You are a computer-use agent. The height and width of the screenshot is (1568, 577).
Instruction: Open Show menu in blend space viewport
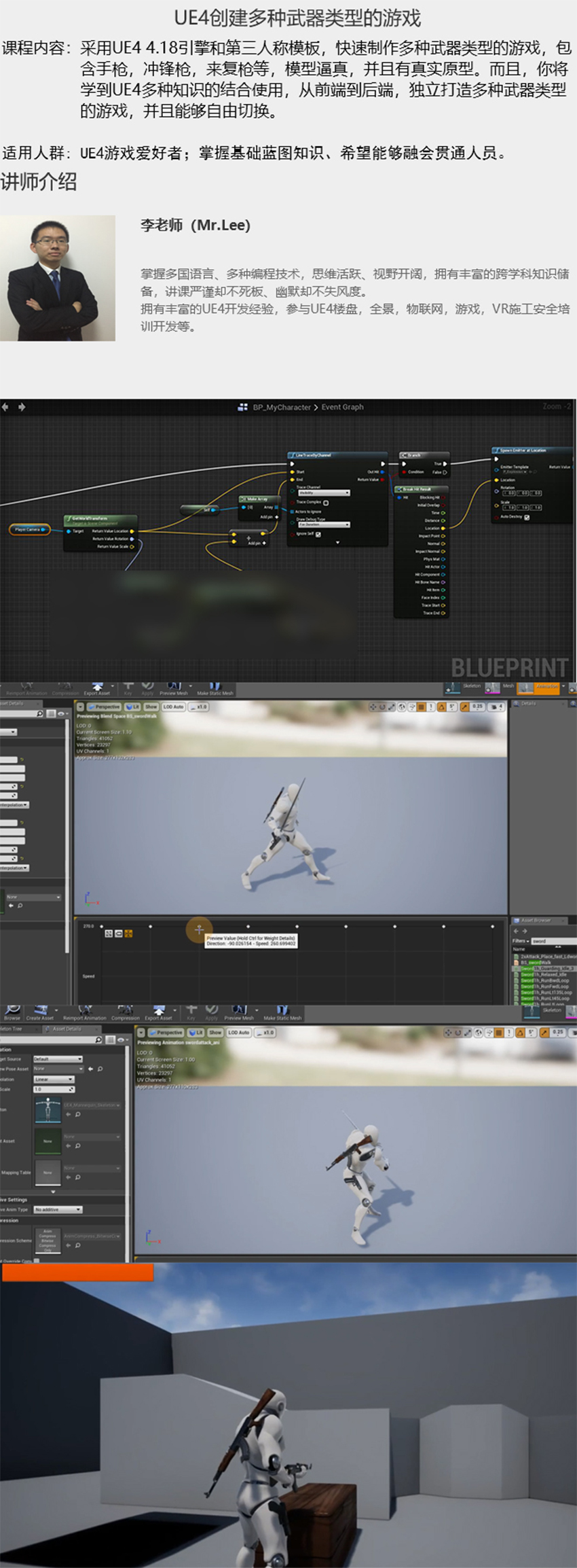pyautogui.click(x=151, y=707)
